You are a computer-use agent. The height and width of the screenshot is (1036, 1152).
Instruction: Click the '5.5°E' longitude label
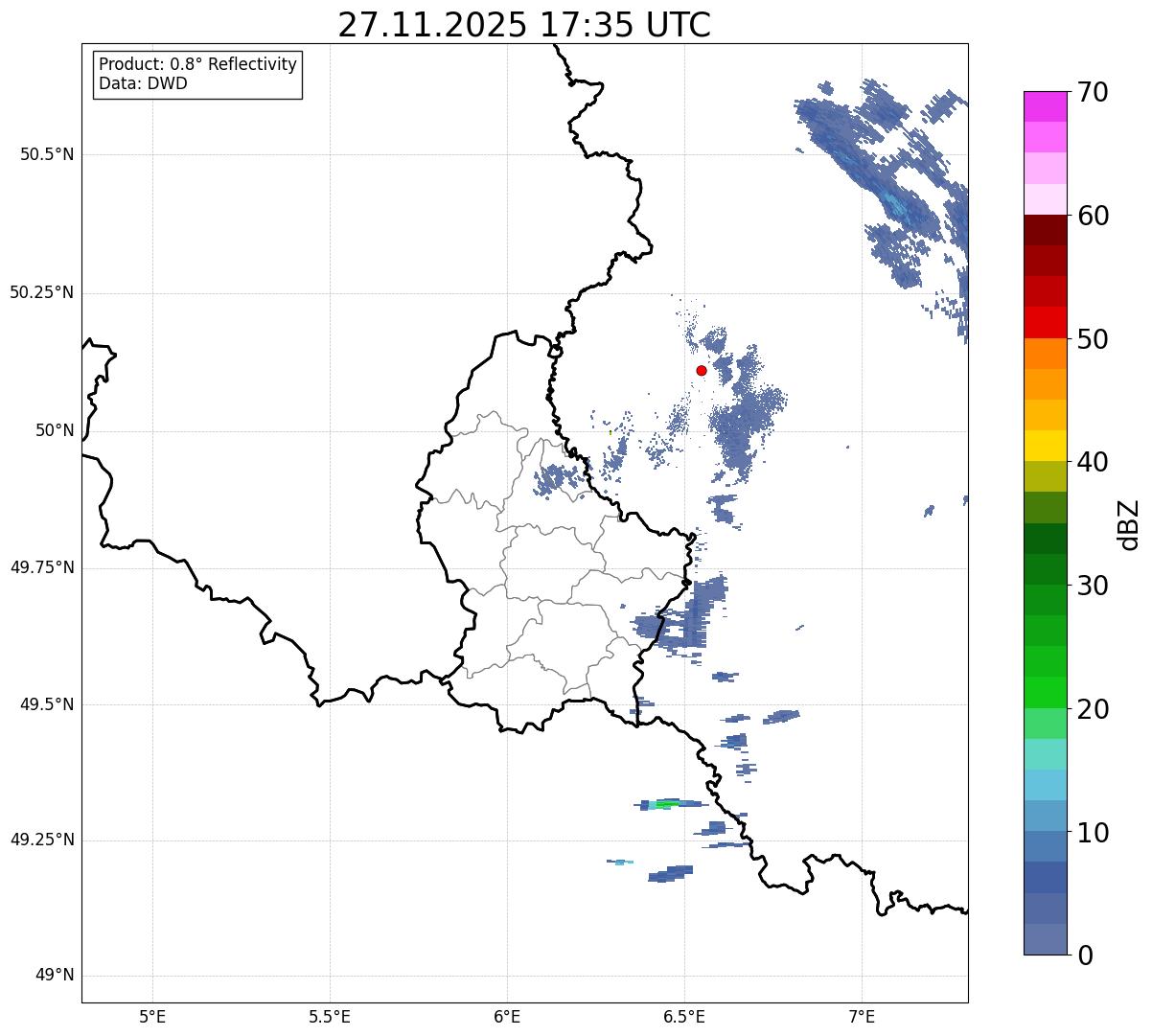[330, 1016]
